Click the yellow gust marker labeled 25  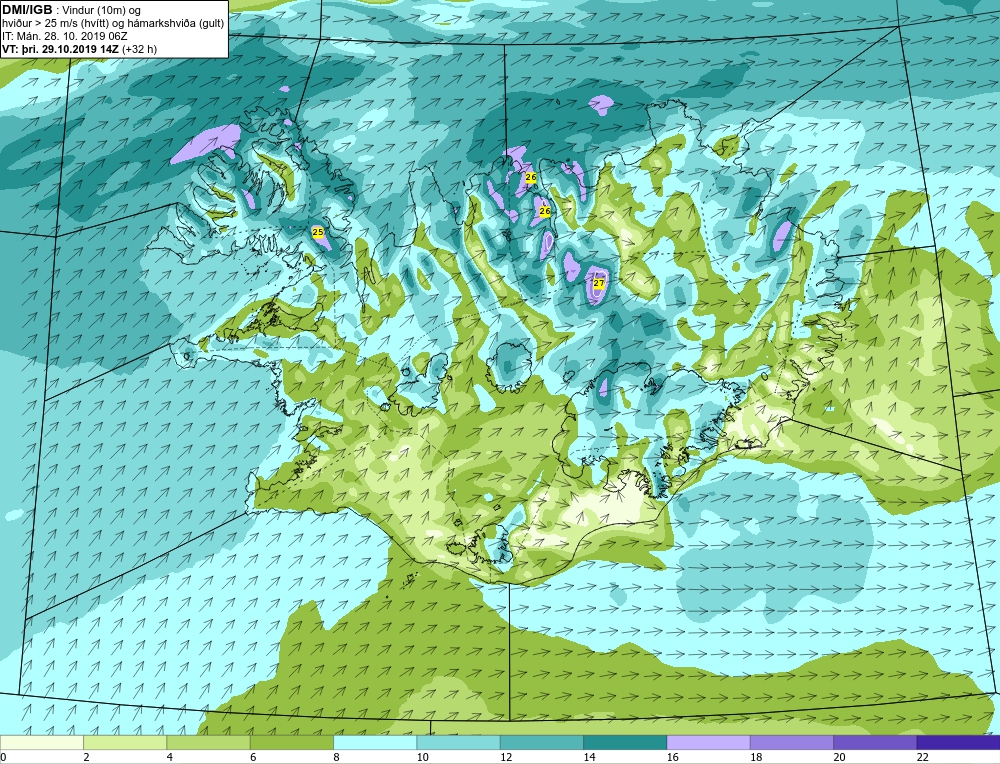coord(318,233)
